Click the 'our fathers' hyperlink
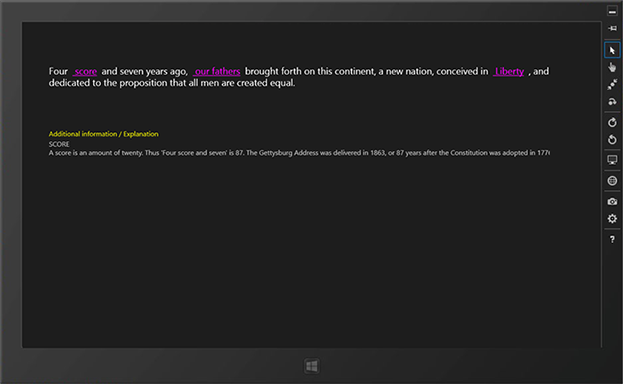 coord(217,72)
